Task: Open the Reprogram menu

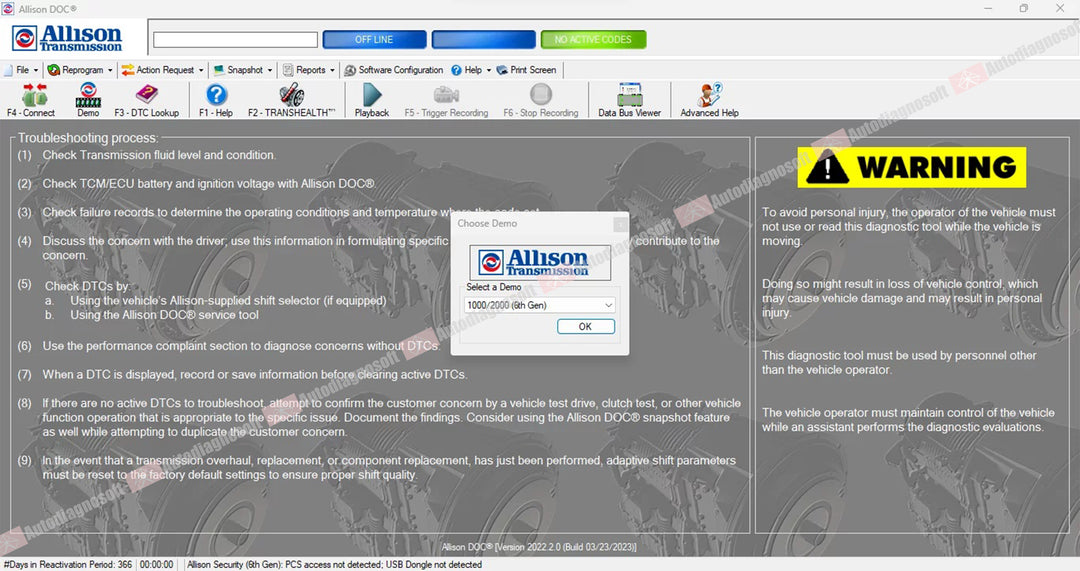Action: [x=80, y=70]
